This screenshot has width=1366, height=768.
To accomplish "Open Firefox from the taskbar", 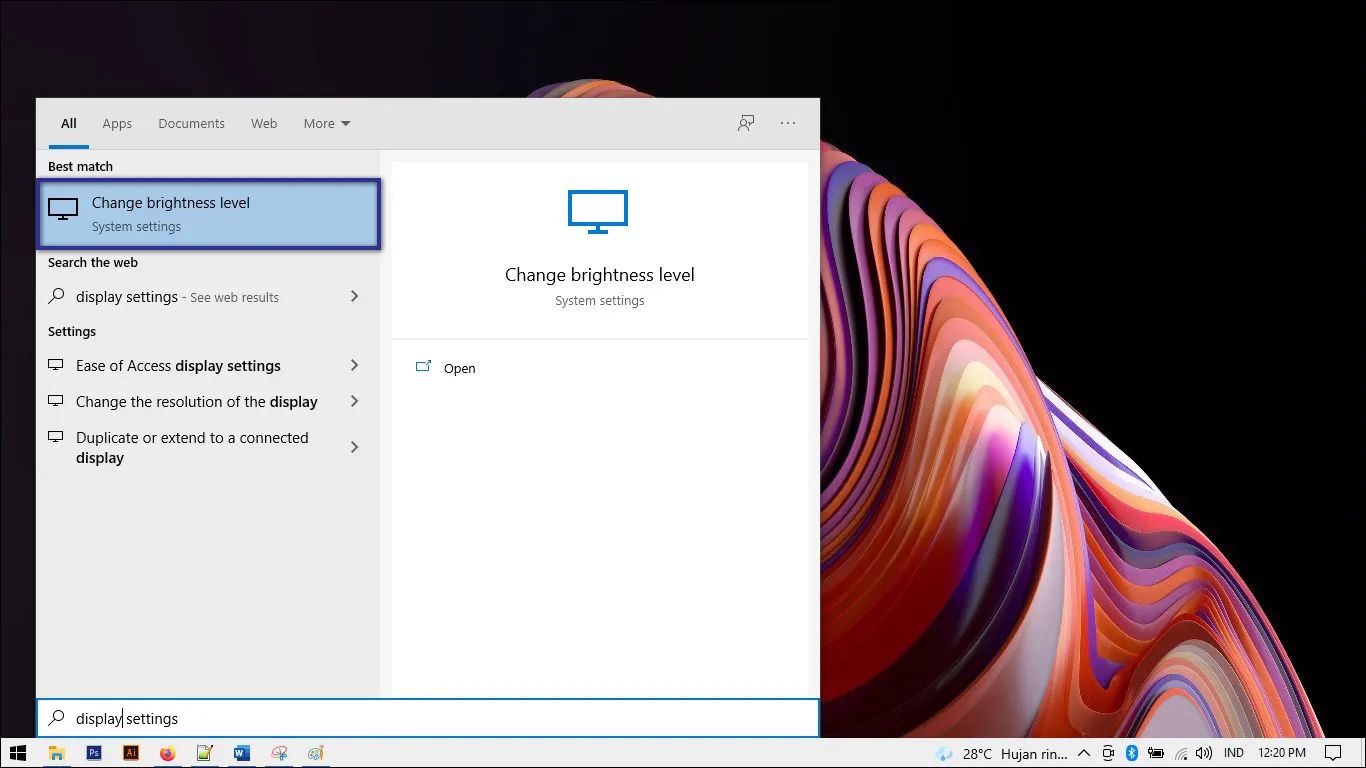I will pyautogui.click(x=167, y=753).
